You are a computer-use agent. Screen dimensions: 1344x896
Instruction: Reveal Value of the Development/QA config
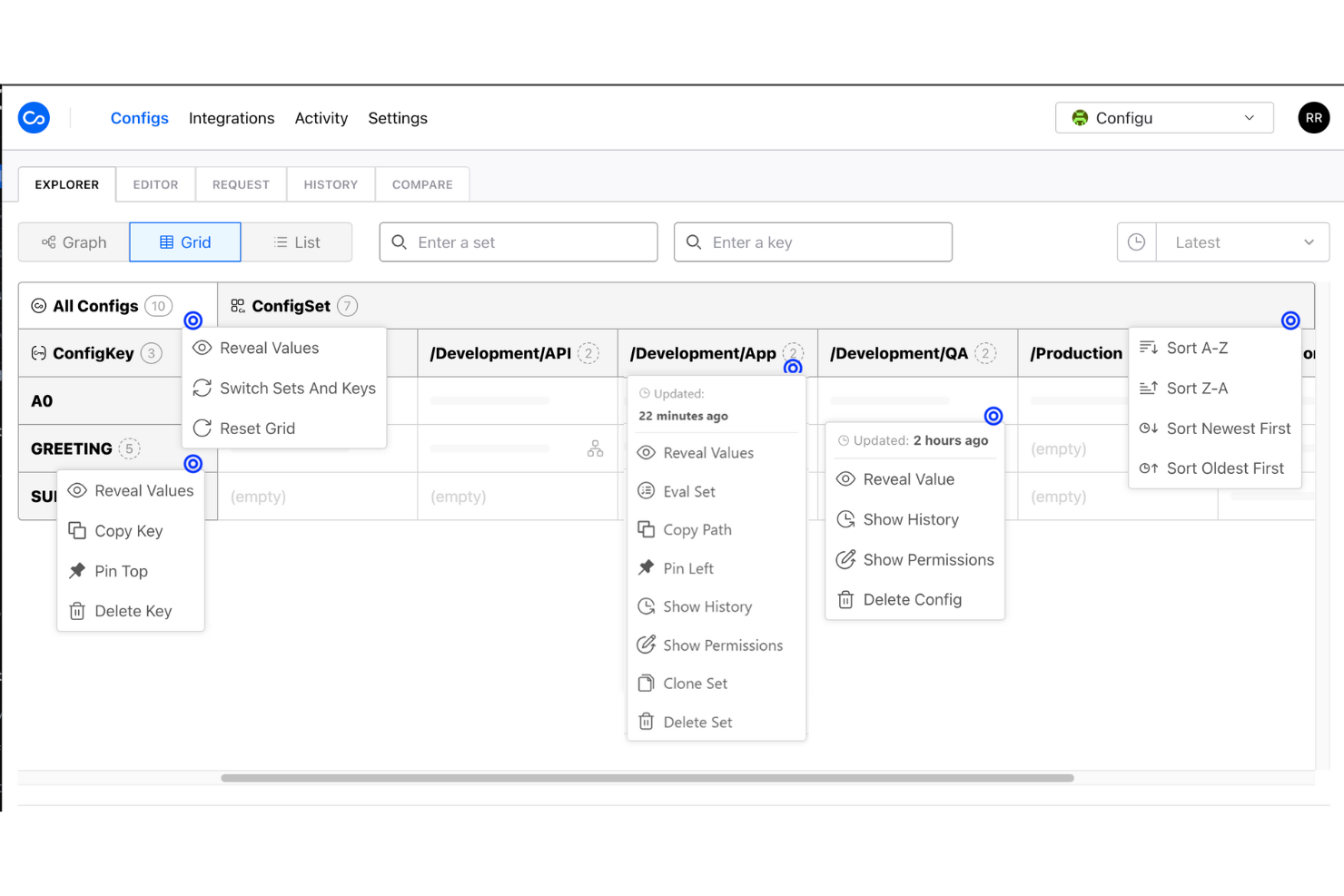tap(908, 478)
